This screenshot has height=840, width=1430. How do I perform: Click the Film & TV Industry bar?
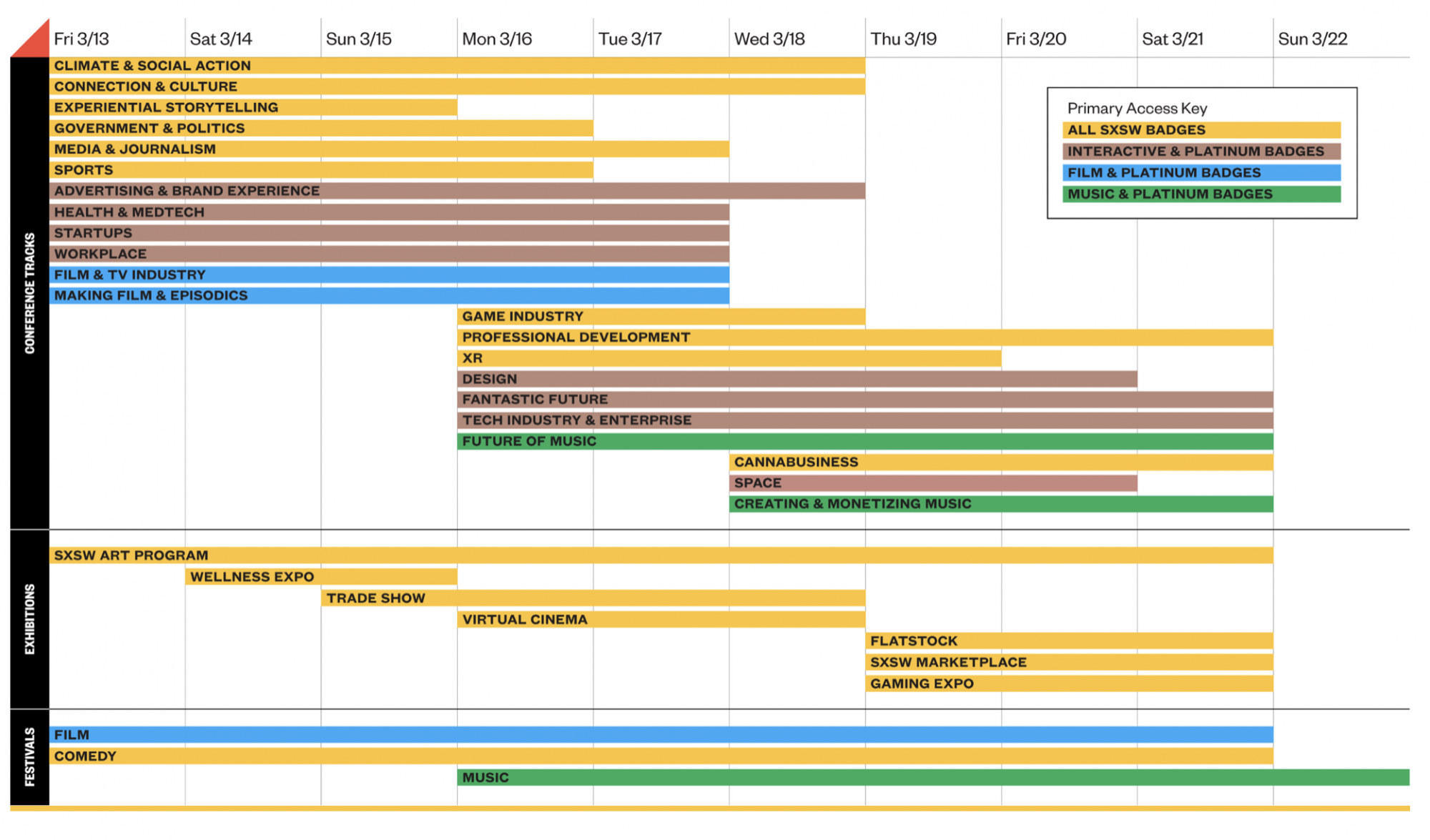click(389, 275)
